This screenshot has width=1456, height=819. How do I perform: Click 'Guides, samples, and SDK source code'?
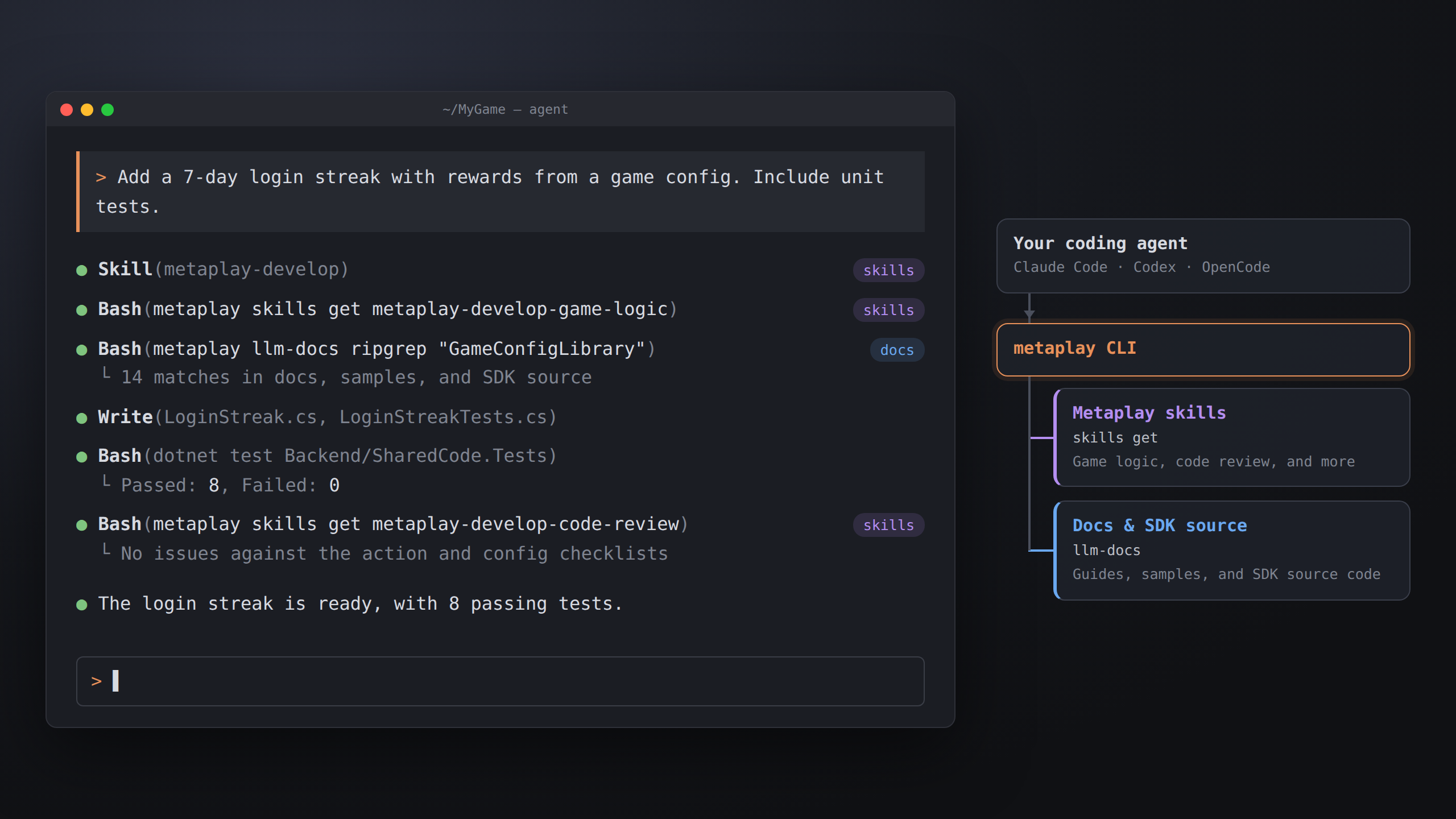point(1226,574)
